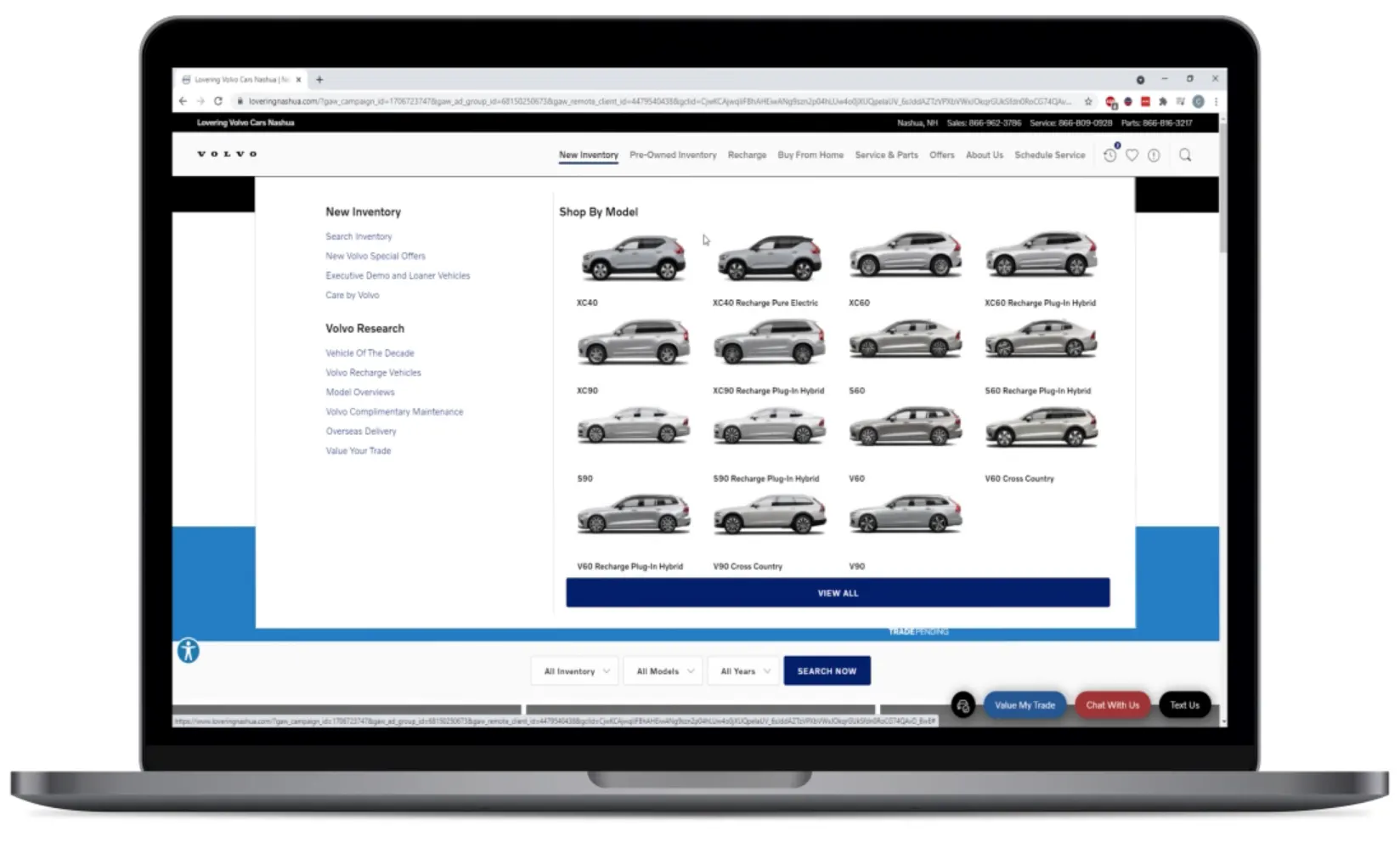Screen dimensions: 1400x842
Task: Go forward with browser forward arrow
Action: click(x=200, y=101)
